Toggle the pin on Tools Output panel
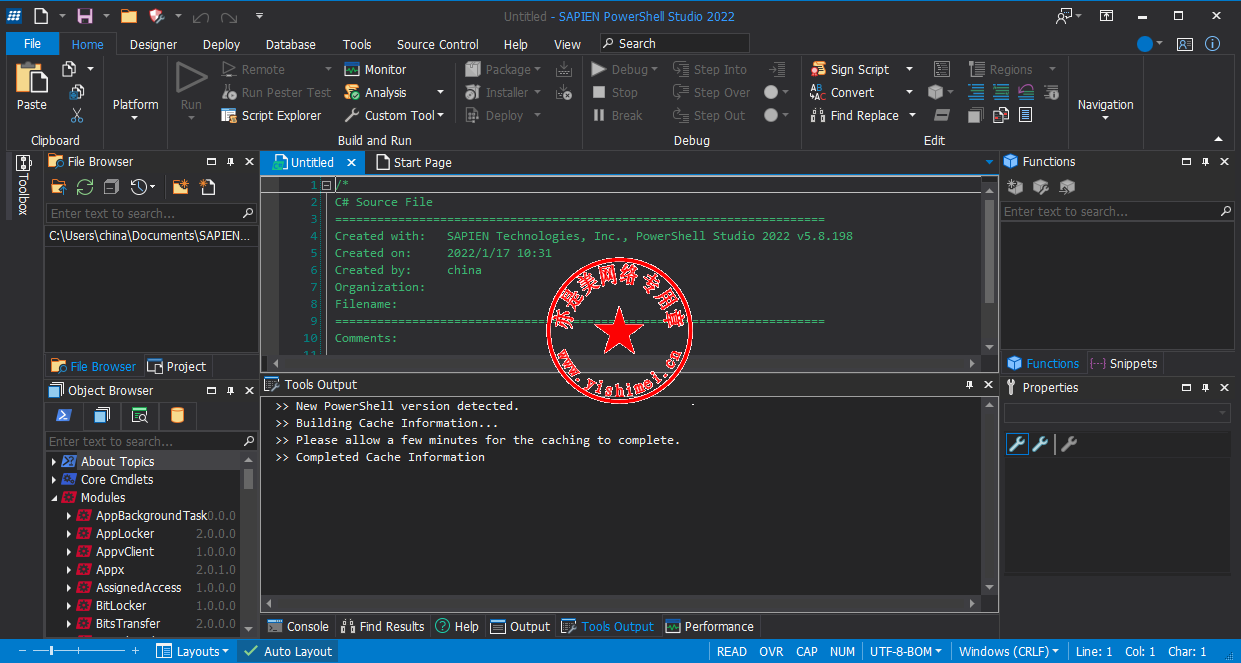Viewport: 1241px width, 663px height. (969, 385)
